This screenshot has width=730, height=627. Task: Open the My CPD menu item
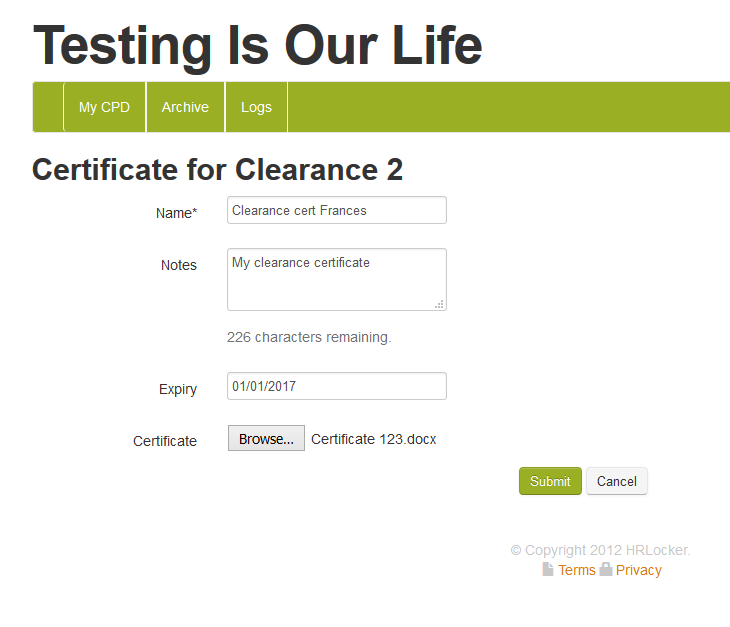click(x=104, y=107)
